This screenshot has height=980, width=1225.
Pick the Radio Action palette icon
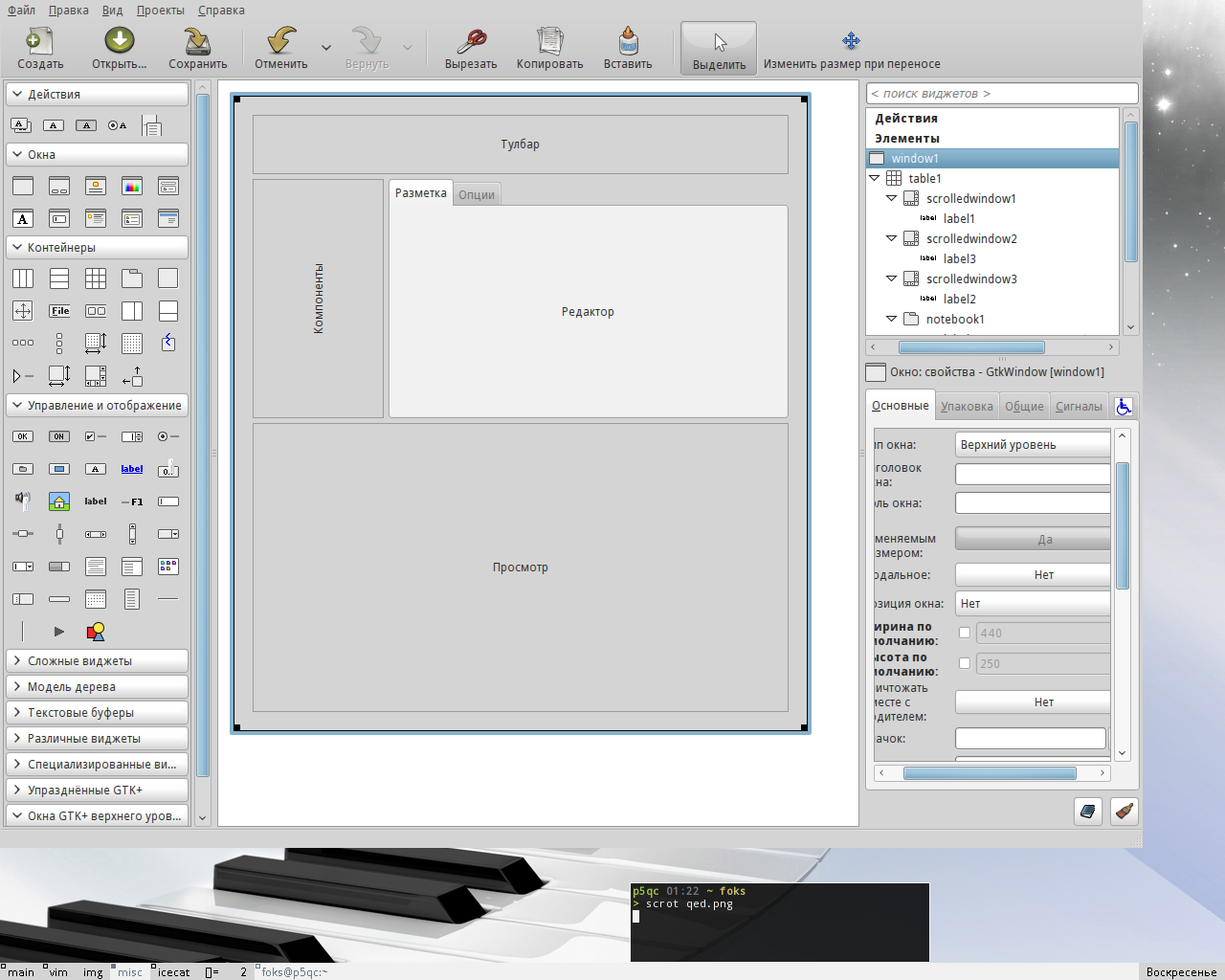coord(118,125)
